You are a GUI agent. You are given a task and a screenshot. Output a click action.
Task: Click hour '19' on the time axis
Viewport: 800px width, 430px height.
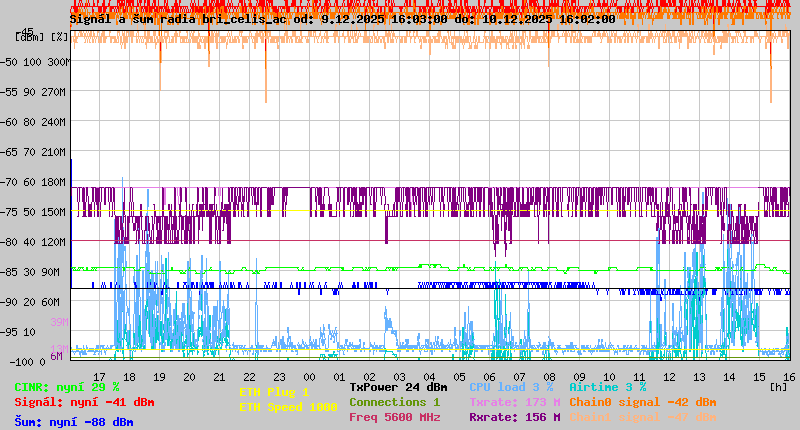(159, 377)
